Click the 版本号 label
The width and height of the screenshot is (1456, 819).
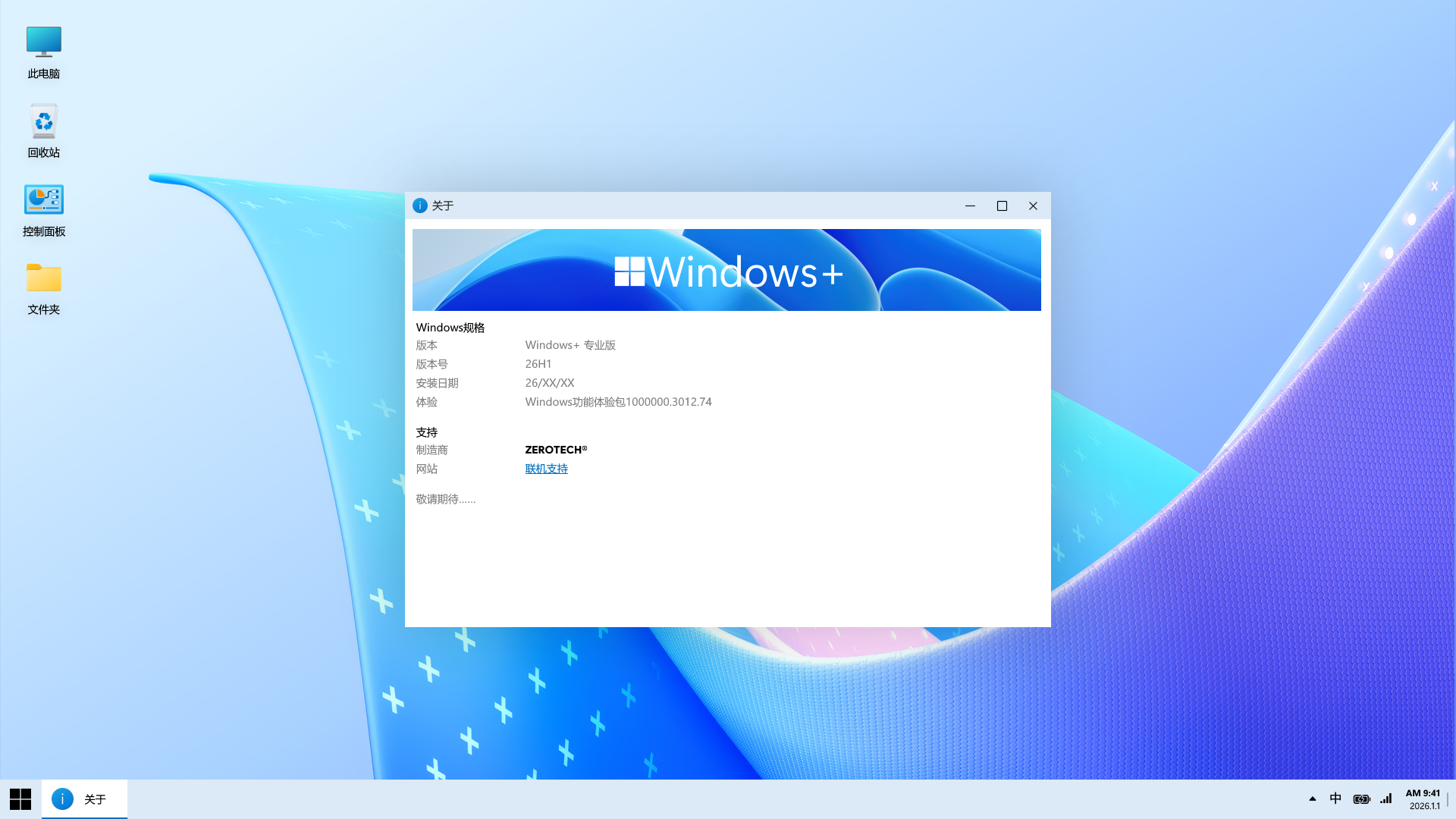coord(431,364)
